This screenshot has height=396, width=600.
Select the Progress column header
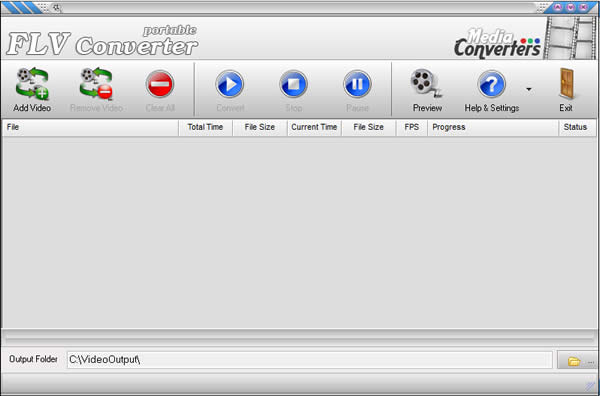tap(493, 127)
